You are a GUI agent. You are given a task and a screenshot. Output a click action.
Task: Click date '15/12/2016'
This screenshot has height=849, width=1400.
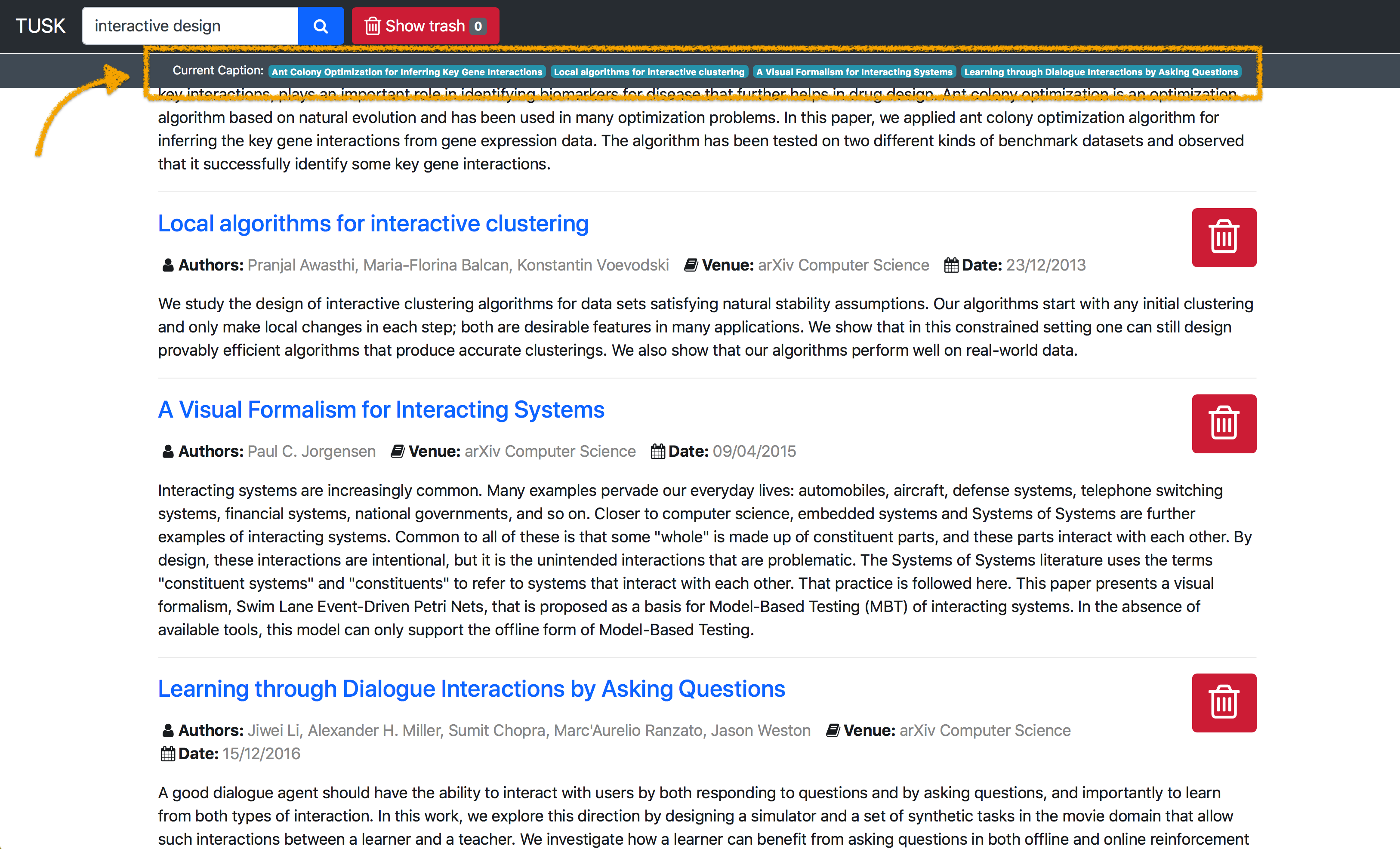point(261,754)
